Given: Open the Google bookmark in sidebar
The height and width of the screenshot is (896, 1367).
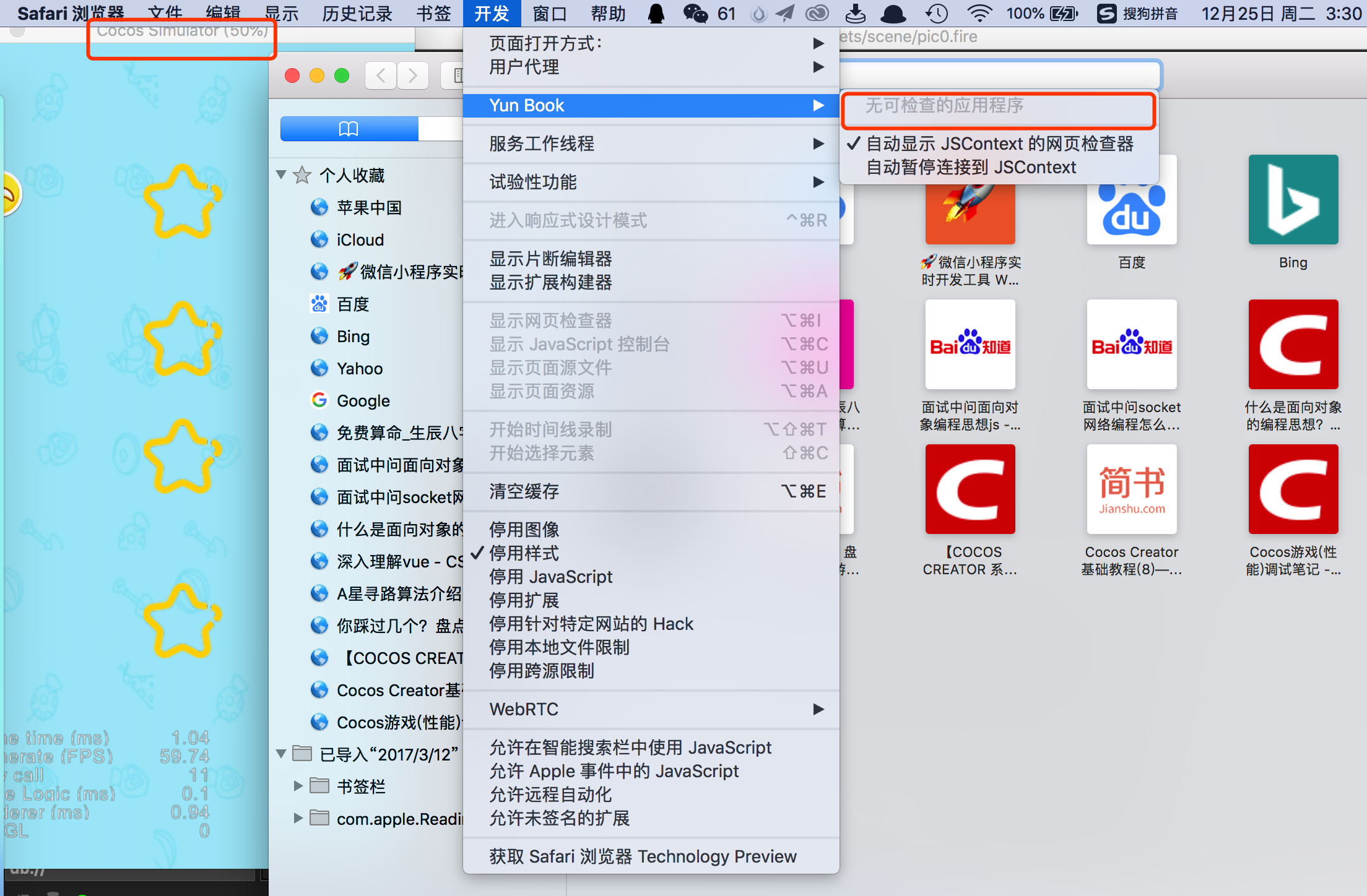Looking at the screenshot, I should click(363, 400).
